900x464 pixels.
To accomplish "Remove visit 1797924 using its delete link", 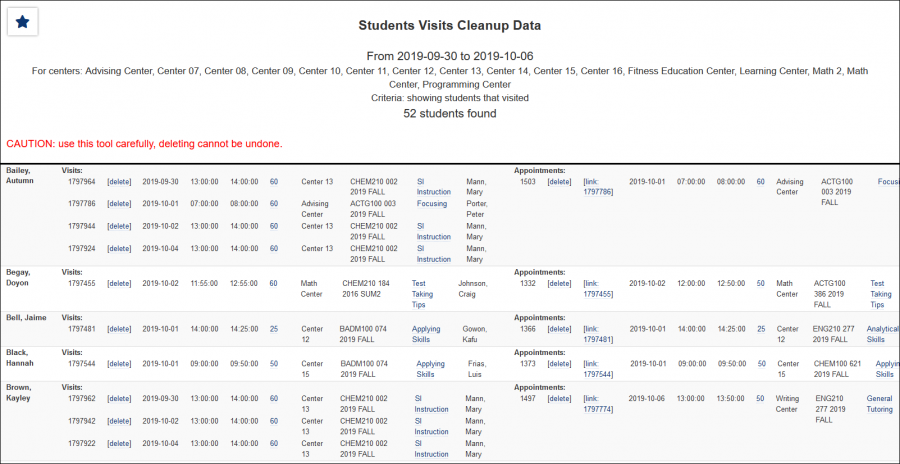I will click(x=119, y=248).
